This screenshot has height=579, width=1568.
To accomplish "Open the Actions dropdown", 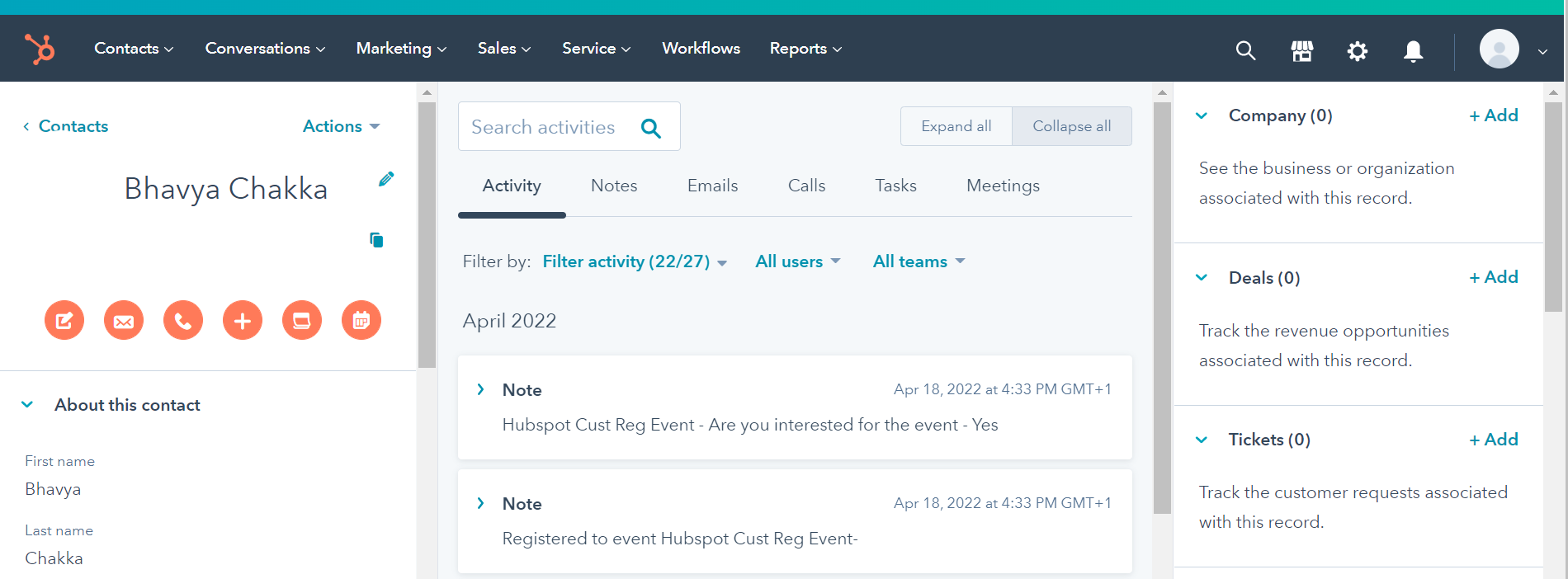I will click(x=341, y=126).
